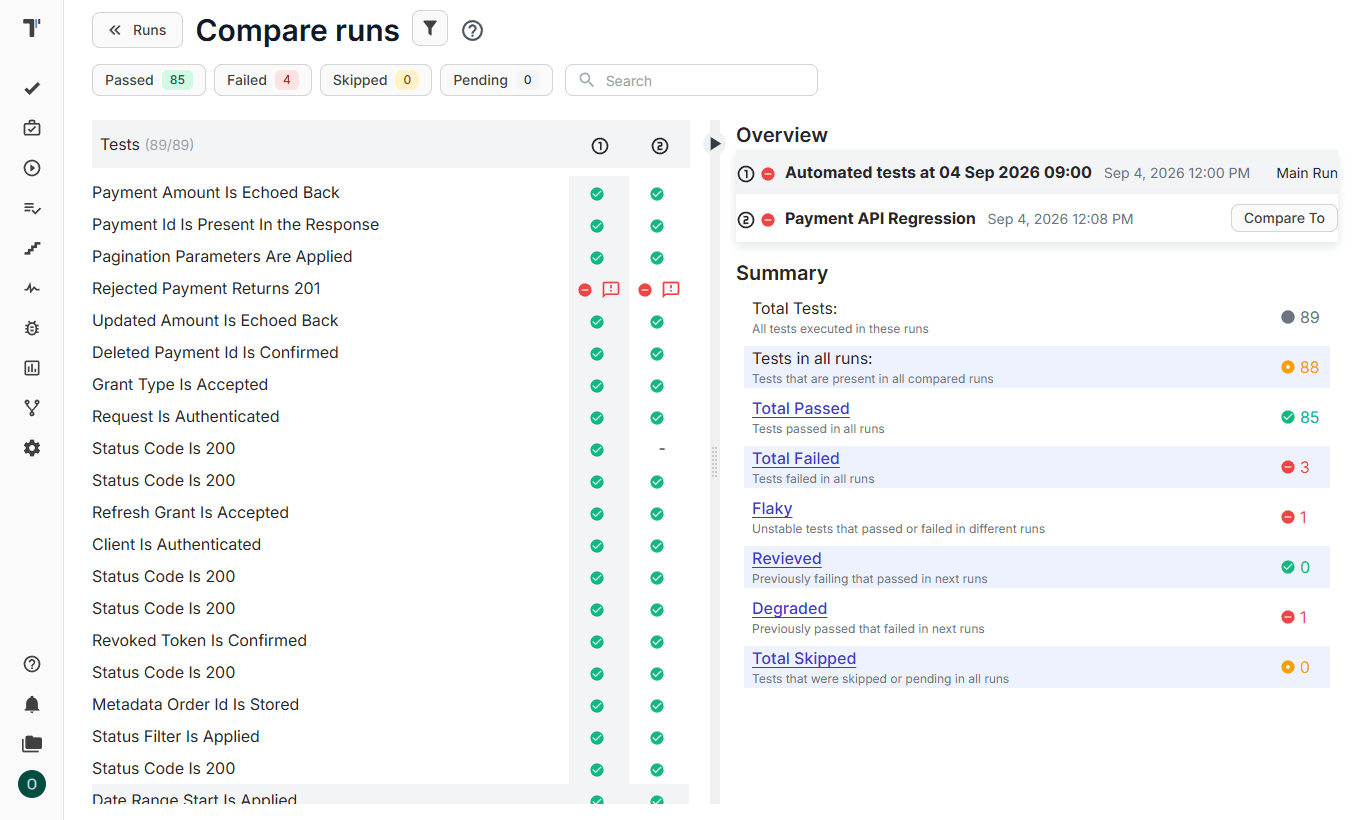Viewport: 1366px width, 820px height.
Task: Open the Settings gear in sidebar
Action: point(32,448)
